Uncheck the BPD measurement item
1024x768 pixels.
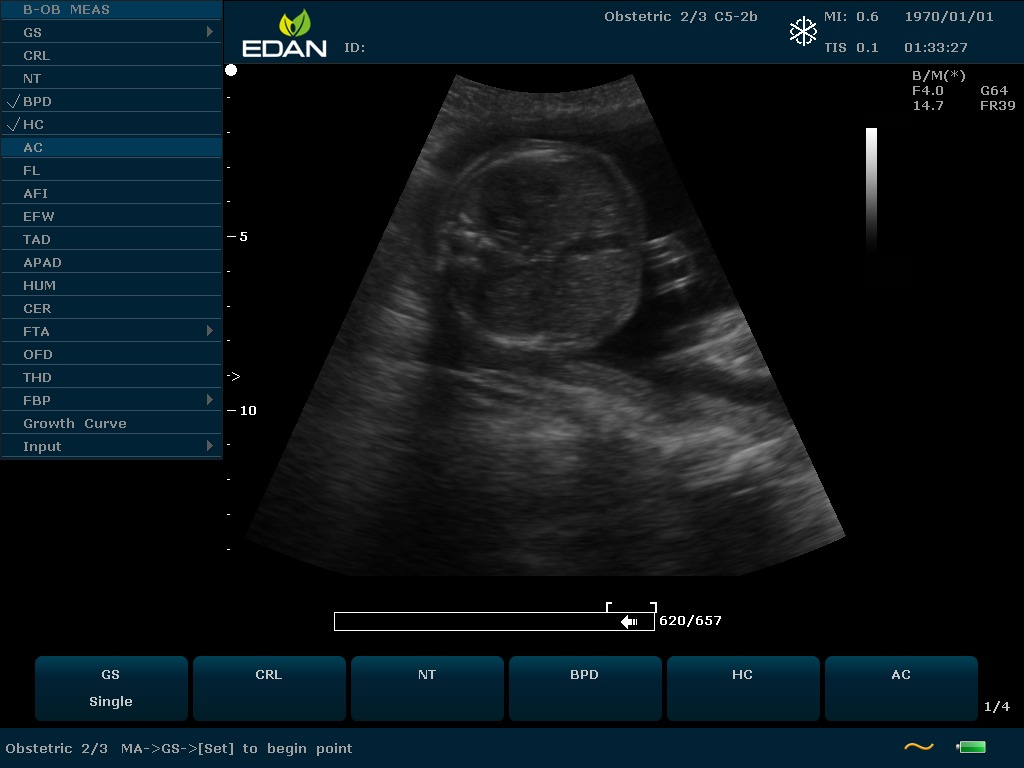pos(37,101)
